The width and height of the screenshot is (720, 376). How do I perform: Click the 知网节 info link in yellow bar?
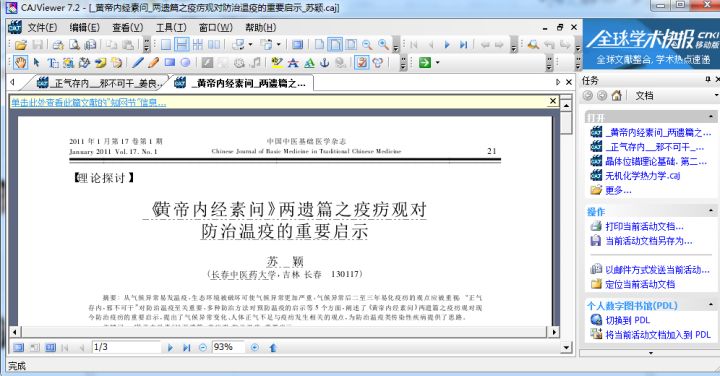(x=89, y=102)
